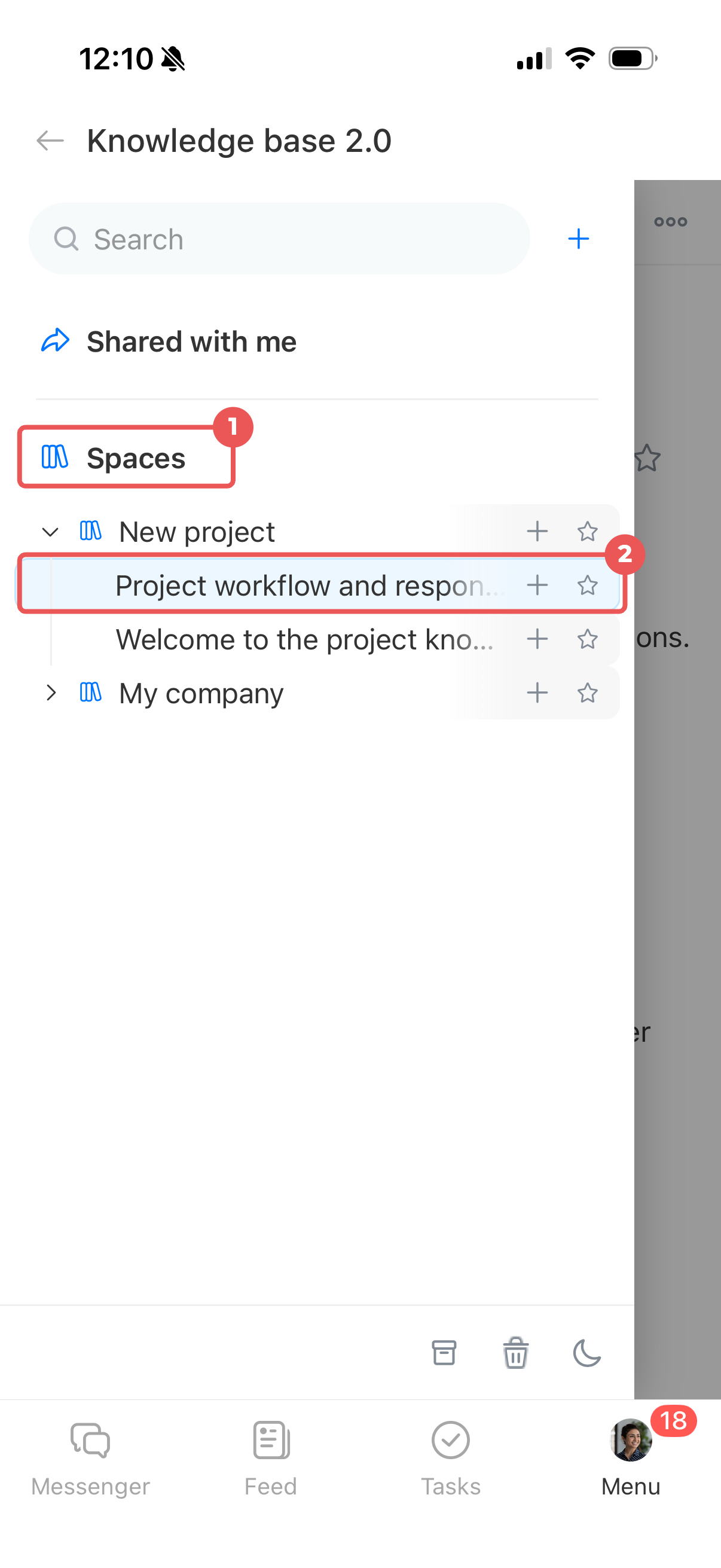721x1568 pixels.
Task: Focus the Search field
Action: click(279, 239)
